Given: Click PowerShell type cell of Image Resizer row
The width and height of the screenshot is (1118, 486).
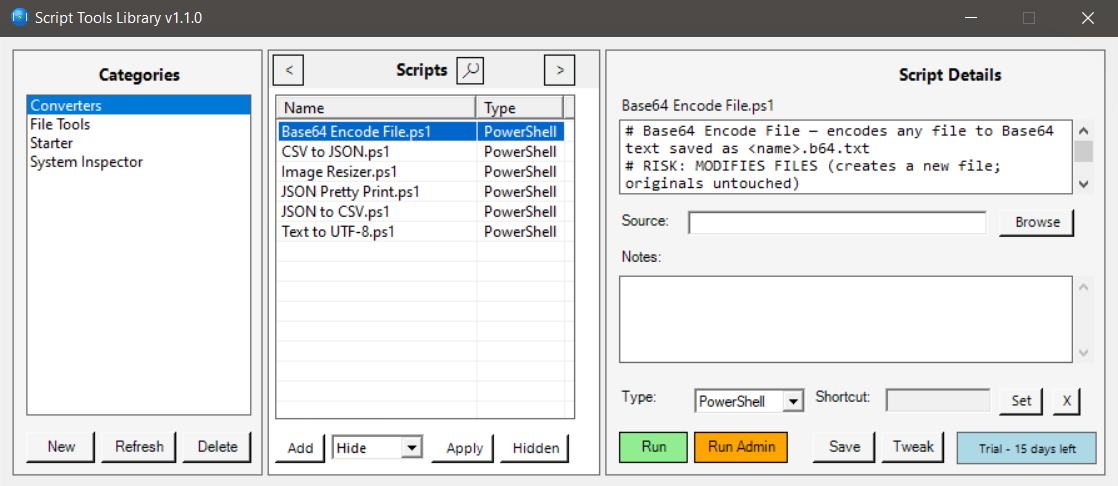Looking at the screenshot, I should [520, 172].
